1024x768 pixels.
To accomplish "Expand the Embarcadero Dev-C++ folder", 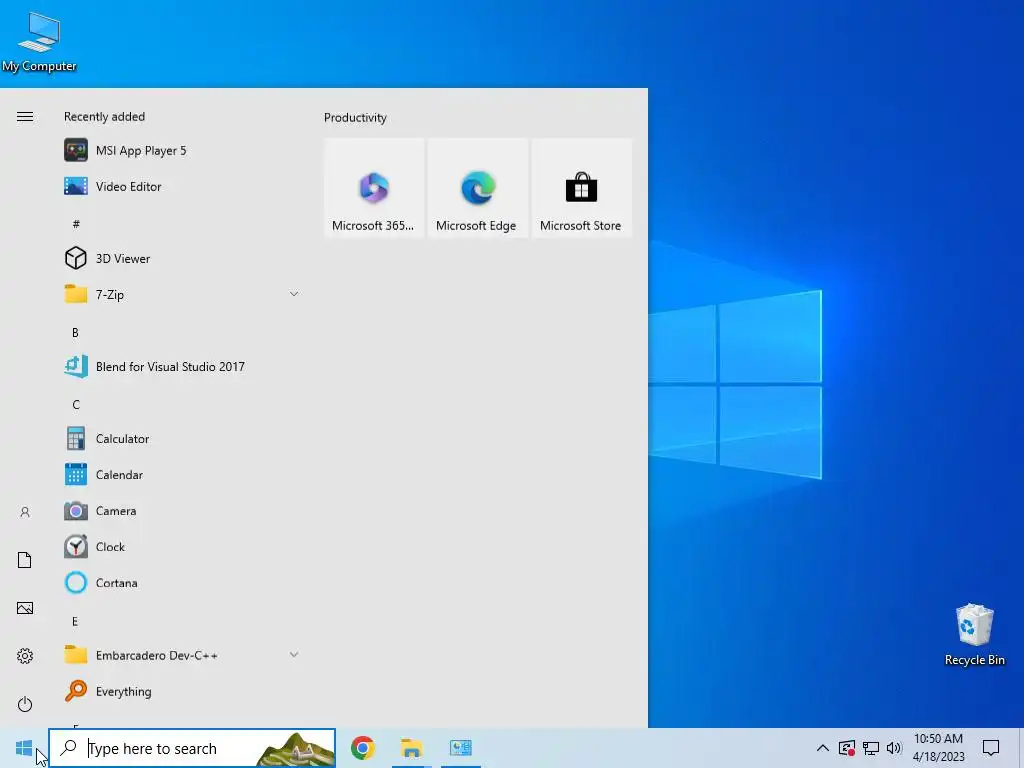I will click(x=182, y=655).
